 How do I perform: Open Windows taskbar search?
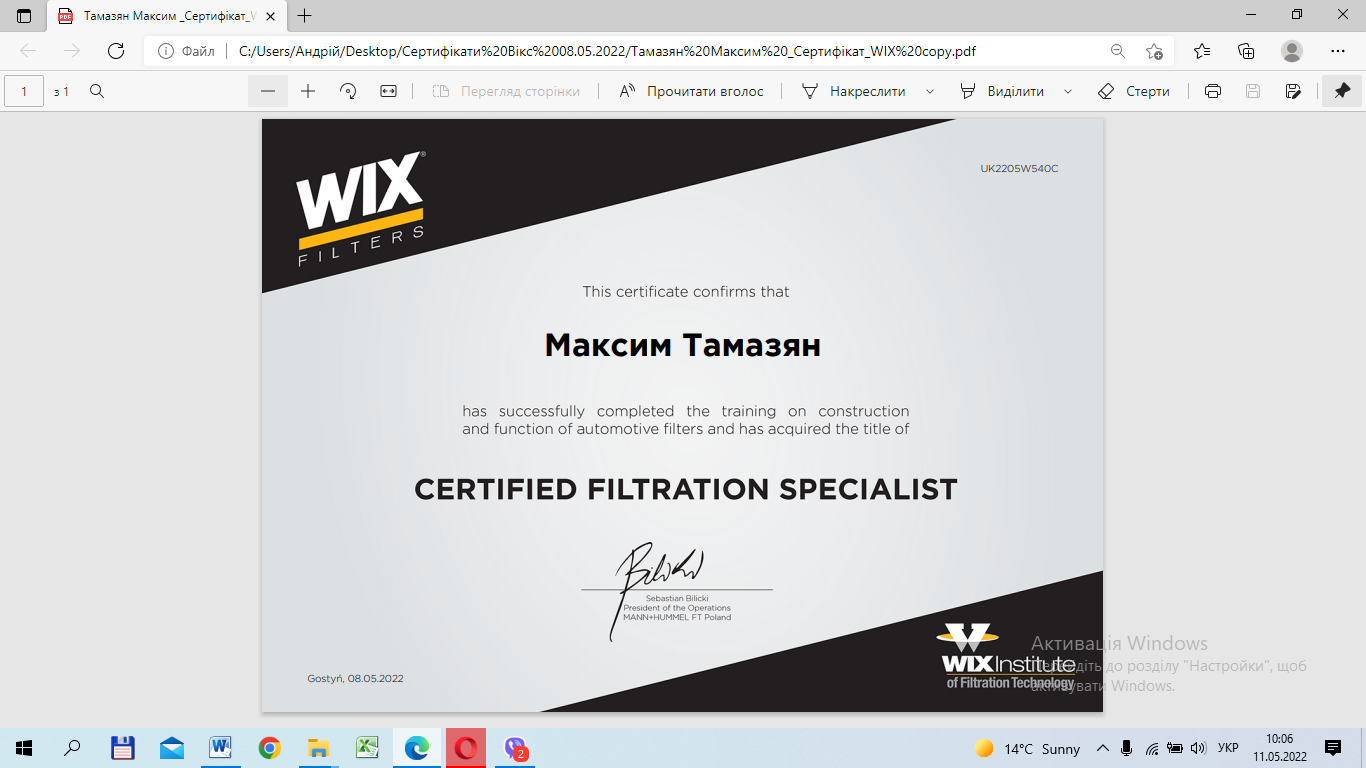[72, 748]
